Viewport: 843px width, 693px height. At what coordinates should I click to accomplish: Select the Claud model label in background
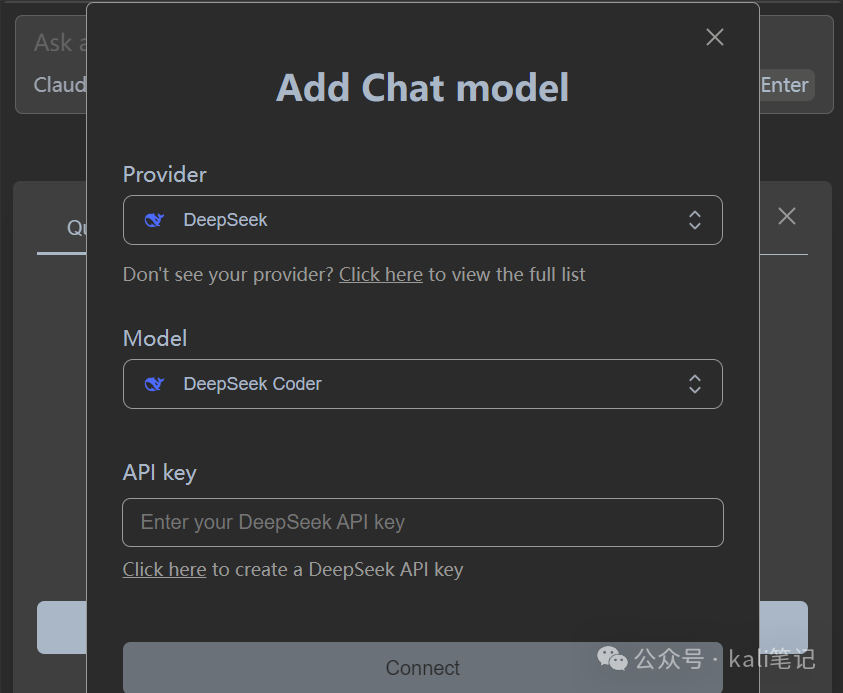[60, 85]
